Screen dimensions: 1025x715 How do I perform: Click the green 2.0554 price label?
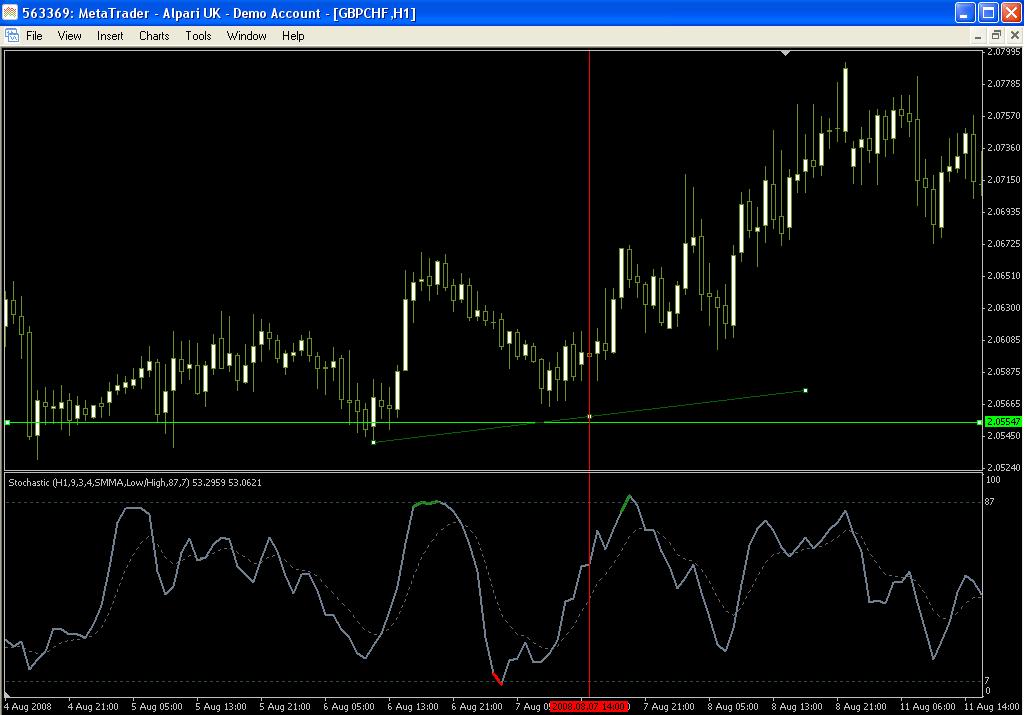1002,423
